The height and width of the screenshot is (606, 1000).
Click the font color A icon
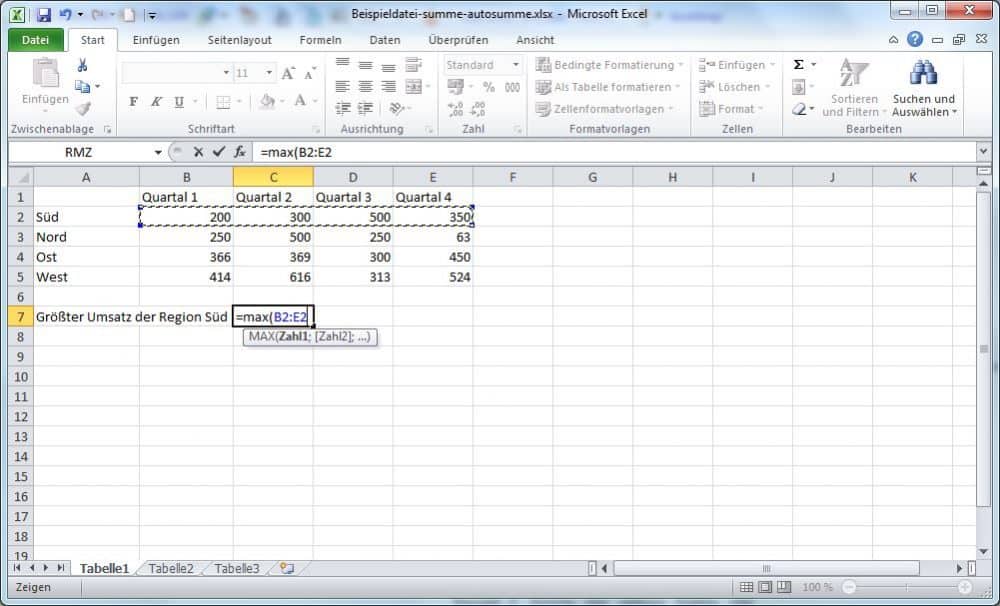pos(300,101)
